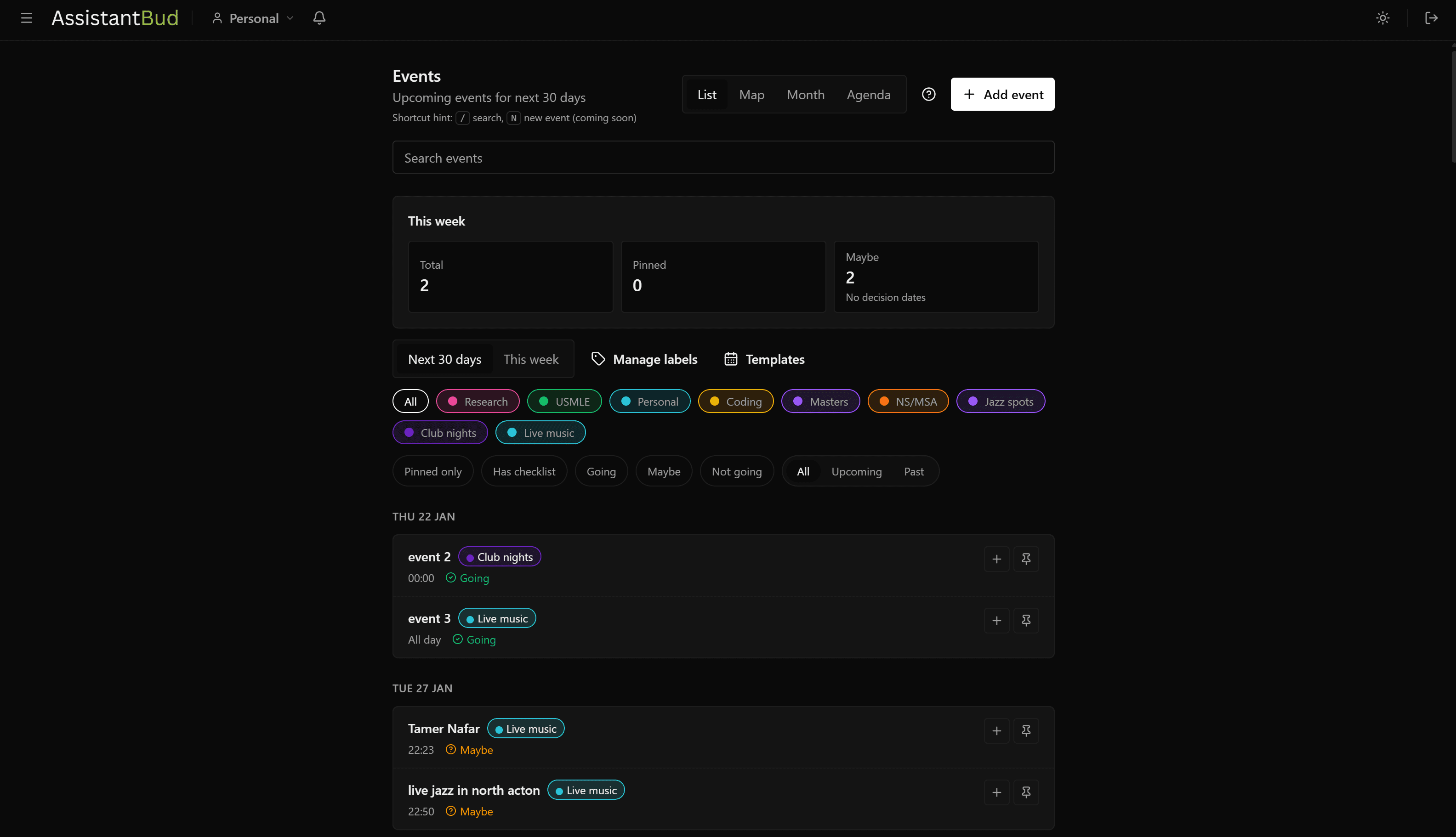Click plus icon on event 3 row

pyautogui.click(x=996, y=620)
